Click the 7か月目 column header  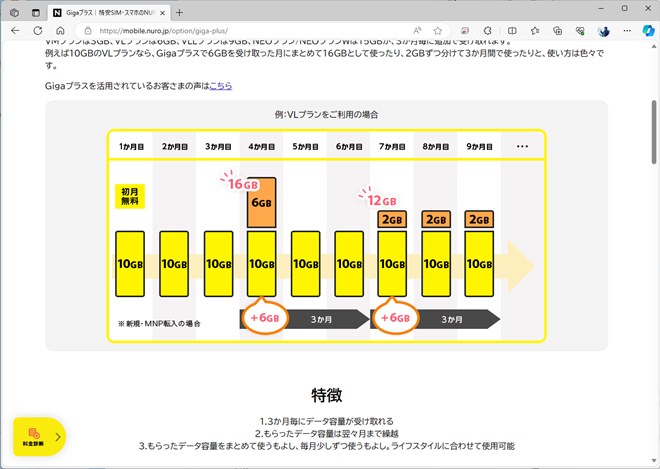click(x=392, y=147)
